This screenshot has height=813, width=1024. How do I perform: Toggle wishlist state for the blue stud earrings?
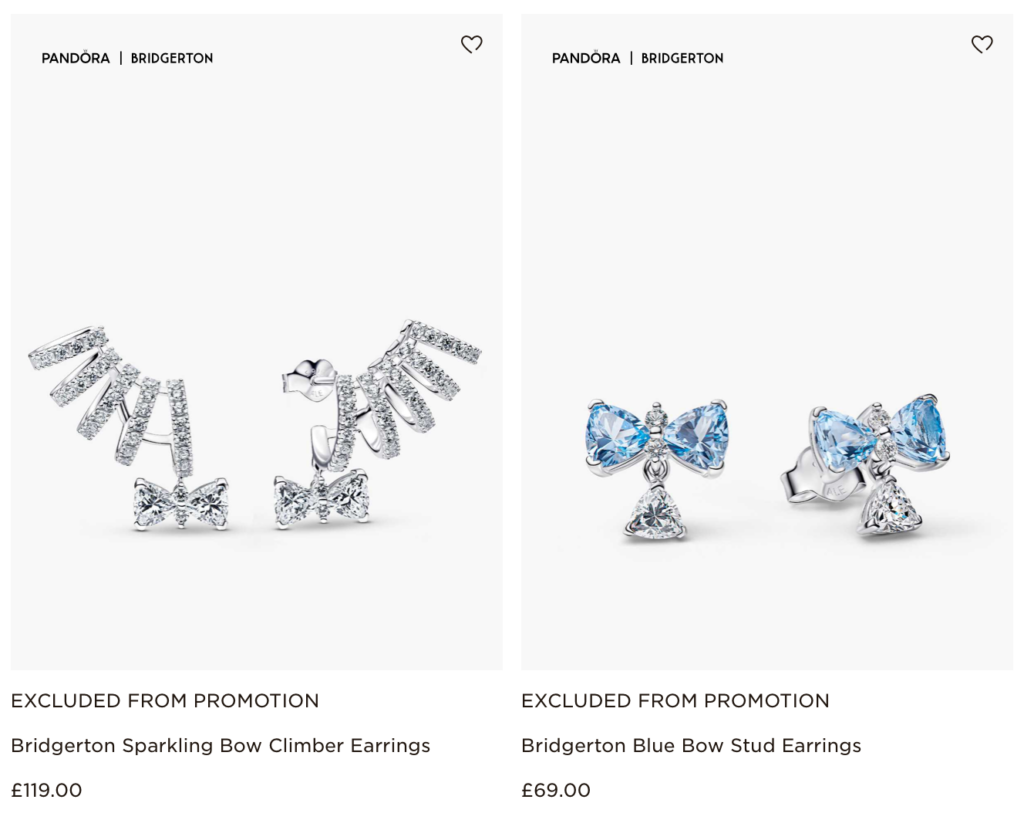click(984, 44)
